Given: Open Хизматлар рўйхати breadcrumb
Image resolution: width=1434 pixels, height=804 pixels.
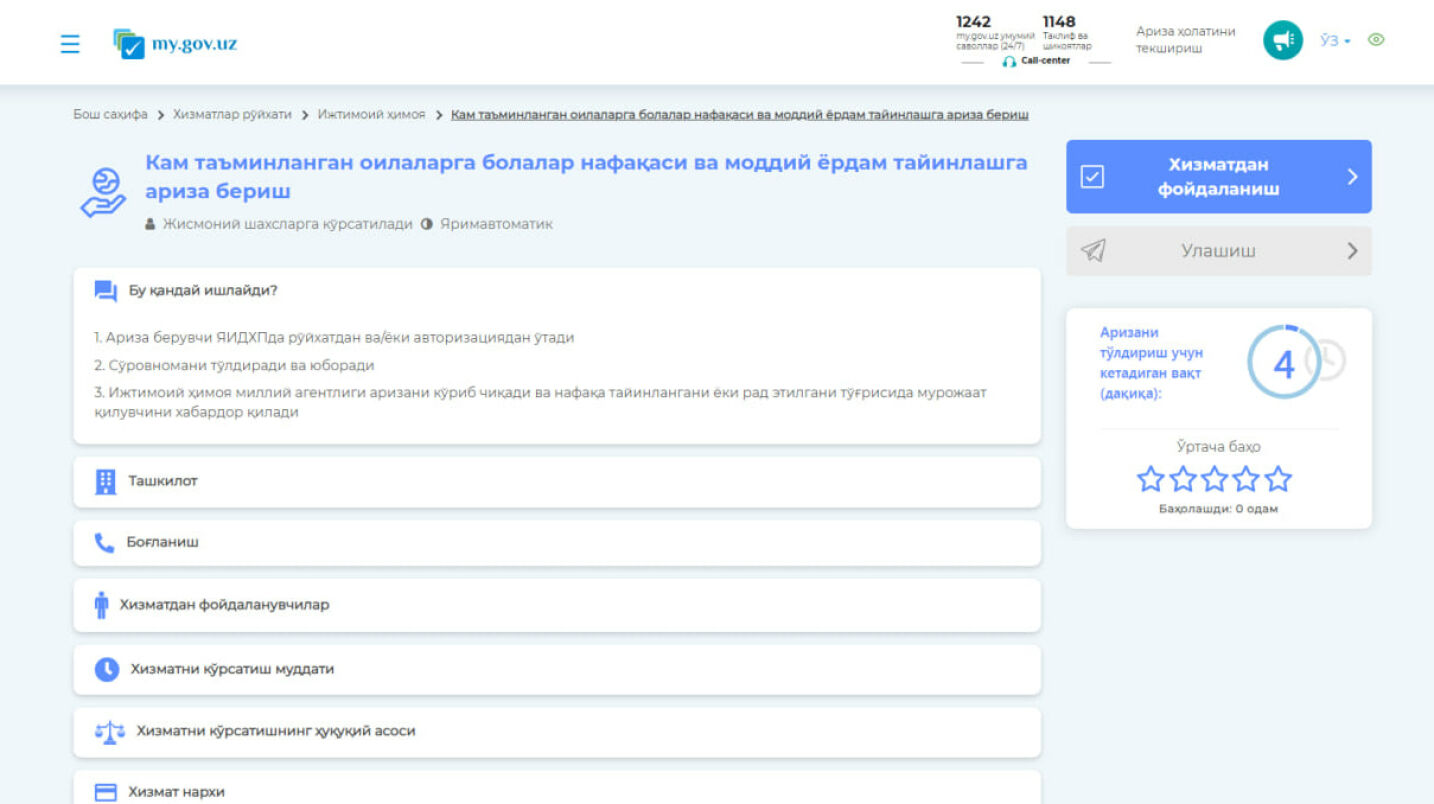Looking at the screenshot, I should (x=232, y=114).
